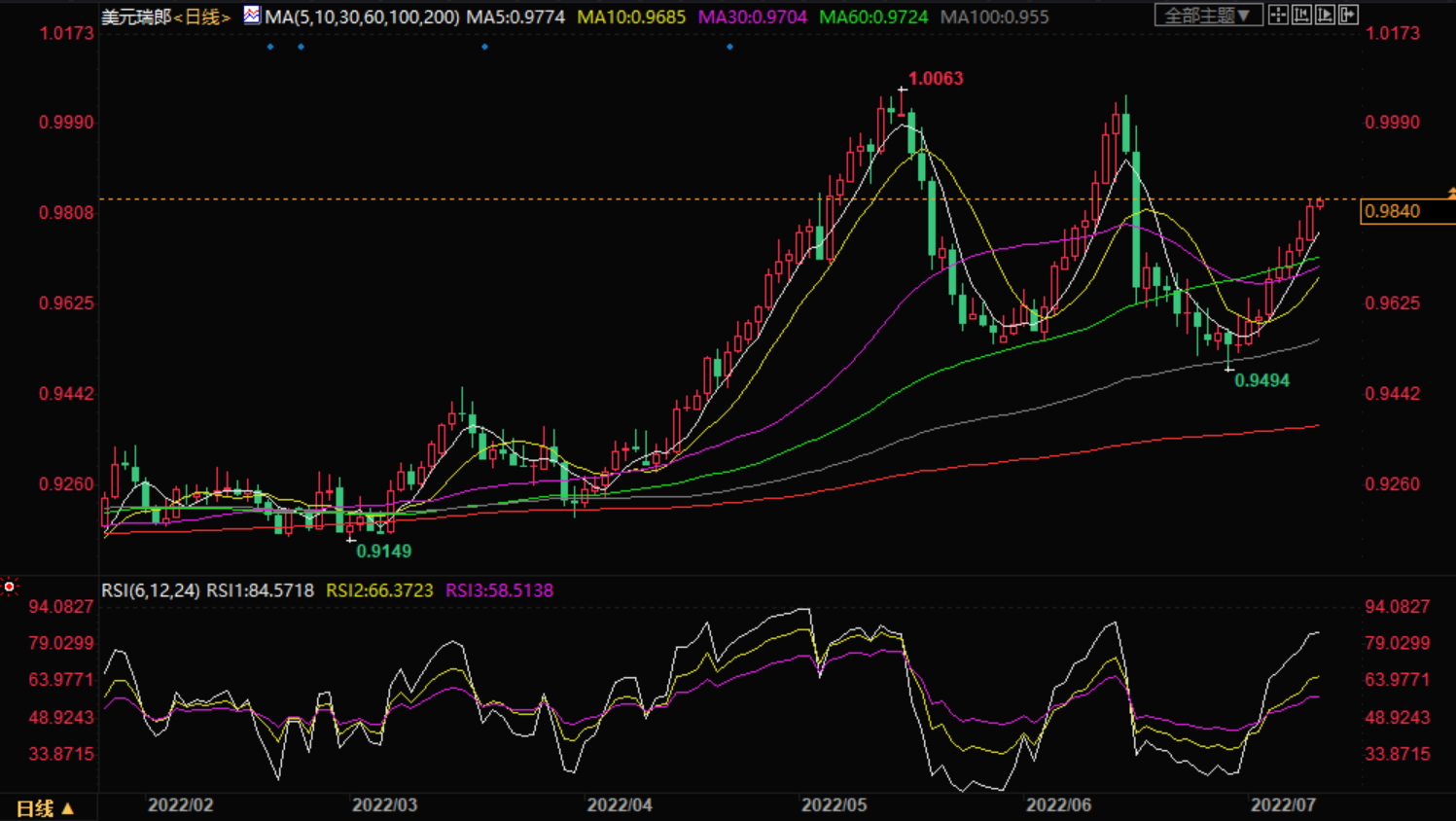Click the MA(5,10,30,60,100,200) indicator label
Viewport: 1456px width, 821px height.
coord(362,18)
